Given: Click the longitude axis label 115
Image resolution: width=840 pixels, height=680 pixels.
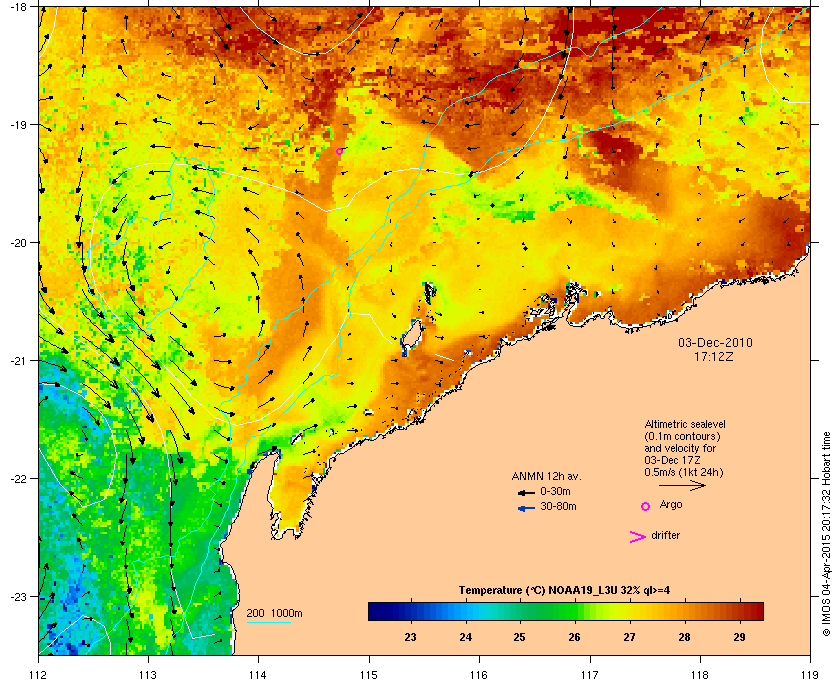Looking at the screenshot, I should coord(369,675).
